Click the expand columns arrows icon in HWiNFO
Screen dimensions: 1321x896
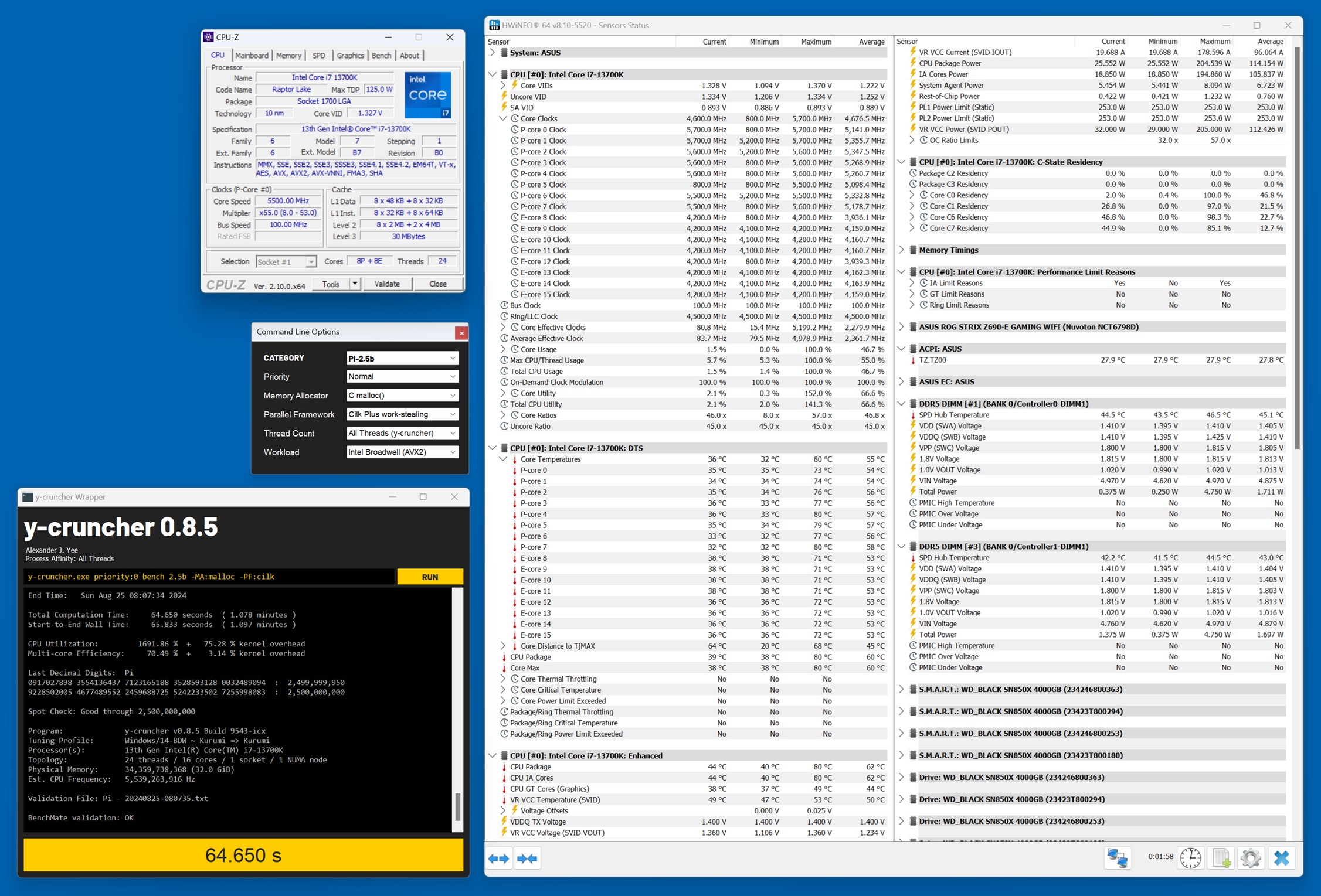coord(498,858)
